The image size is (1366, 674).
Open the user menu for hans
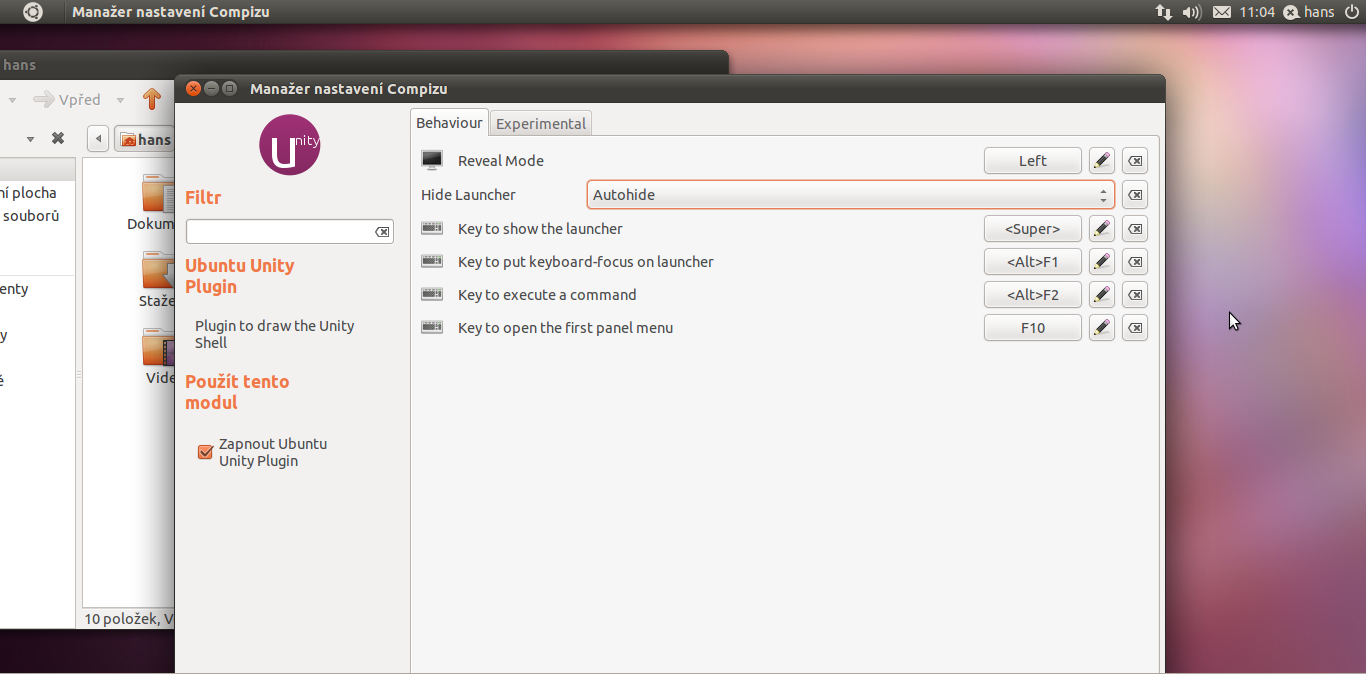1309,12
